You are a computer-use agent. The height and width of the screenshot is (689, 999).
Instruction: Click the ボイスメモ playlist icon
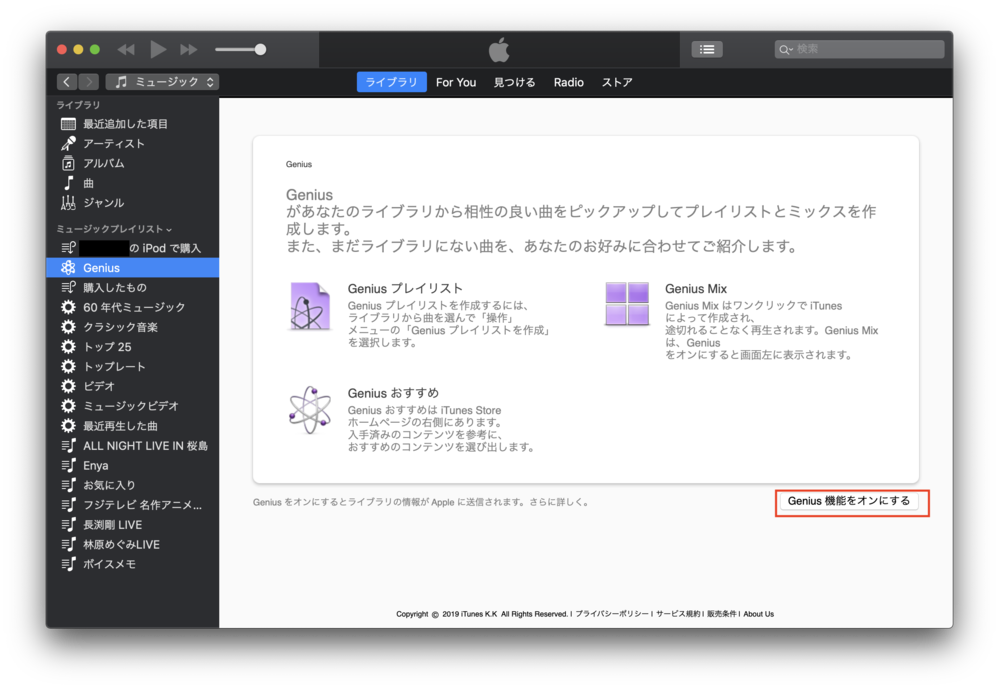tap(68, 564)
